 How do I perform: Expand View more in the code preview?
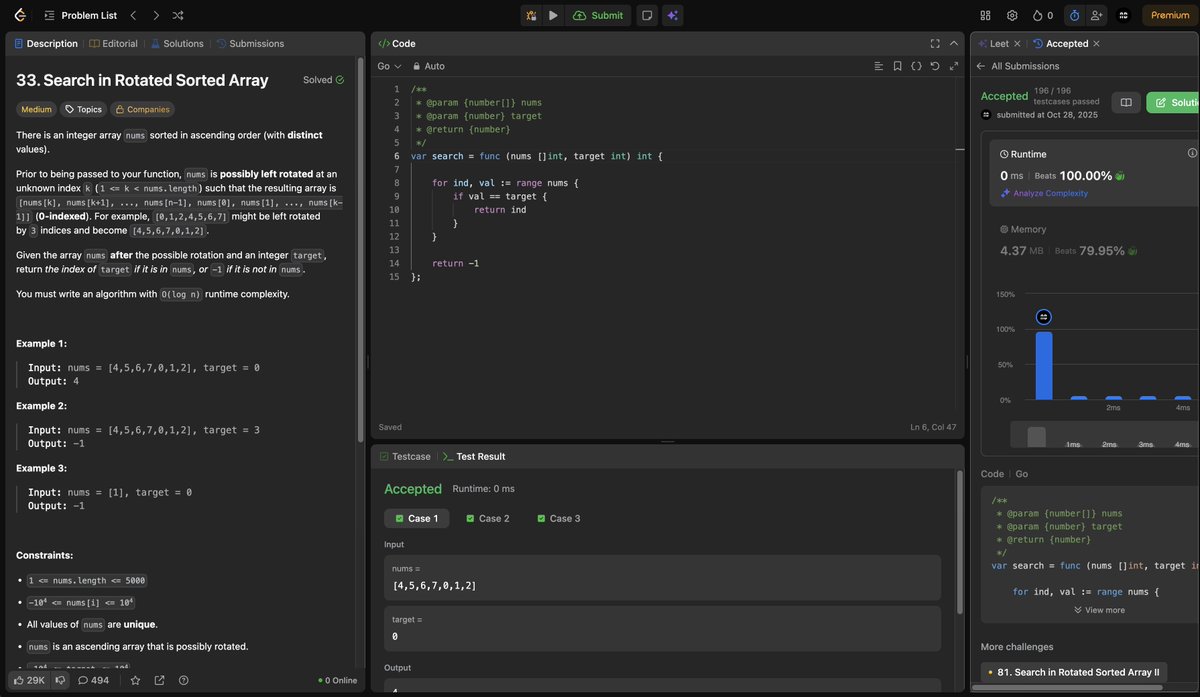pos(1099,610)
